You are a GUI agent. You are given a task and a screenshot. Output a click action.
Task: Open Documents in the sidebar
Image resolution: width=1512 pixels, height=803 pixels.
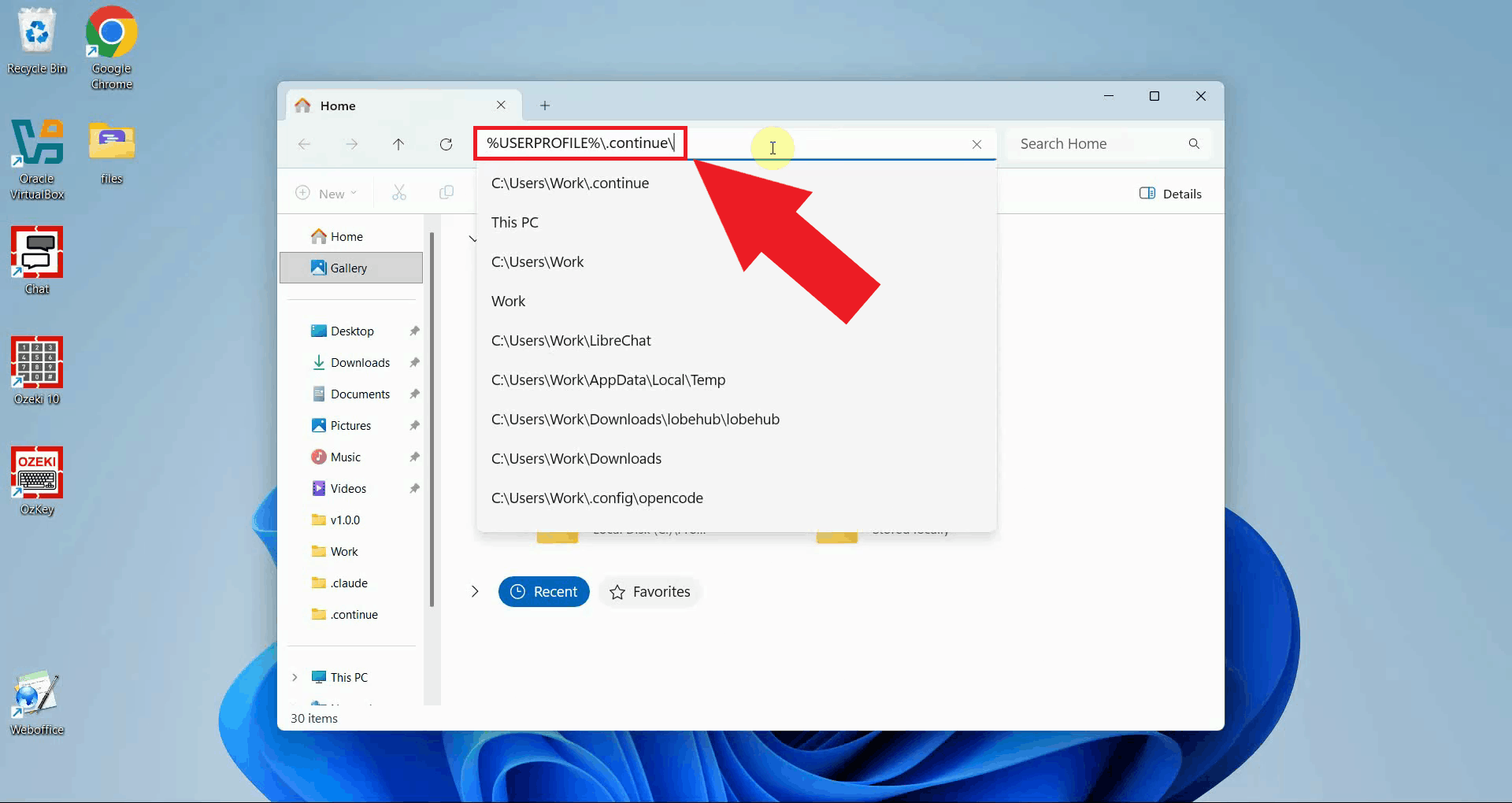coord(351,394)
